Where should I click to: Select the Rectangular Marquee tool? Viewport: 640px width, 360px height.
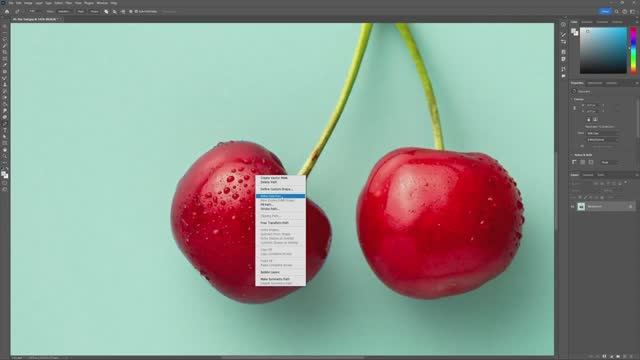tap(5, 33)
